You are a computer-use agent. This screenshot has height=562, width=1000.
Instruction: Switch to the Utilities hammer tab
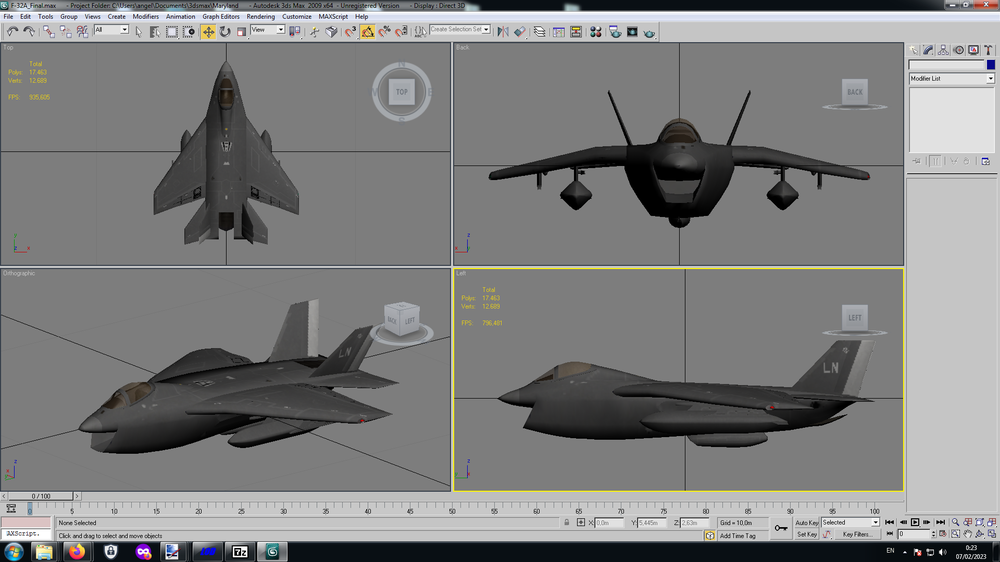pos(988,50)
